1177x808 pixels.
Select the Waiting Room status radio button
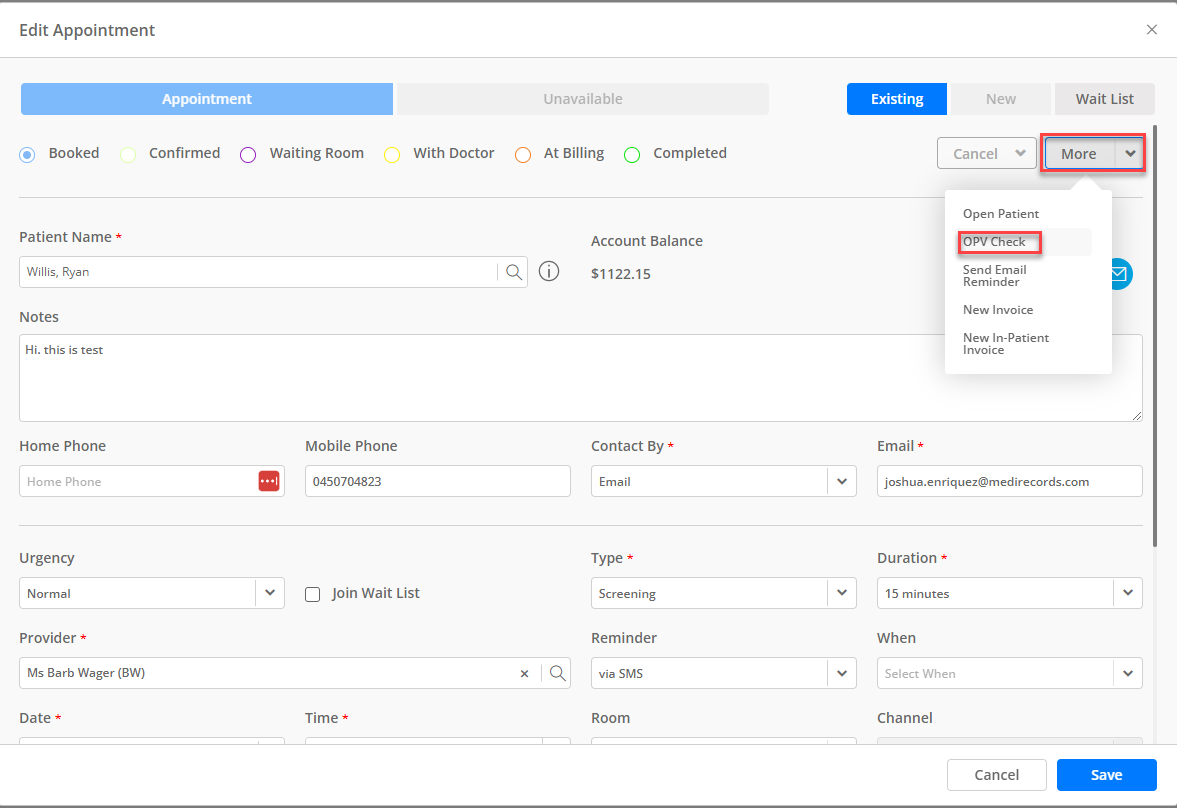(248, 155)
